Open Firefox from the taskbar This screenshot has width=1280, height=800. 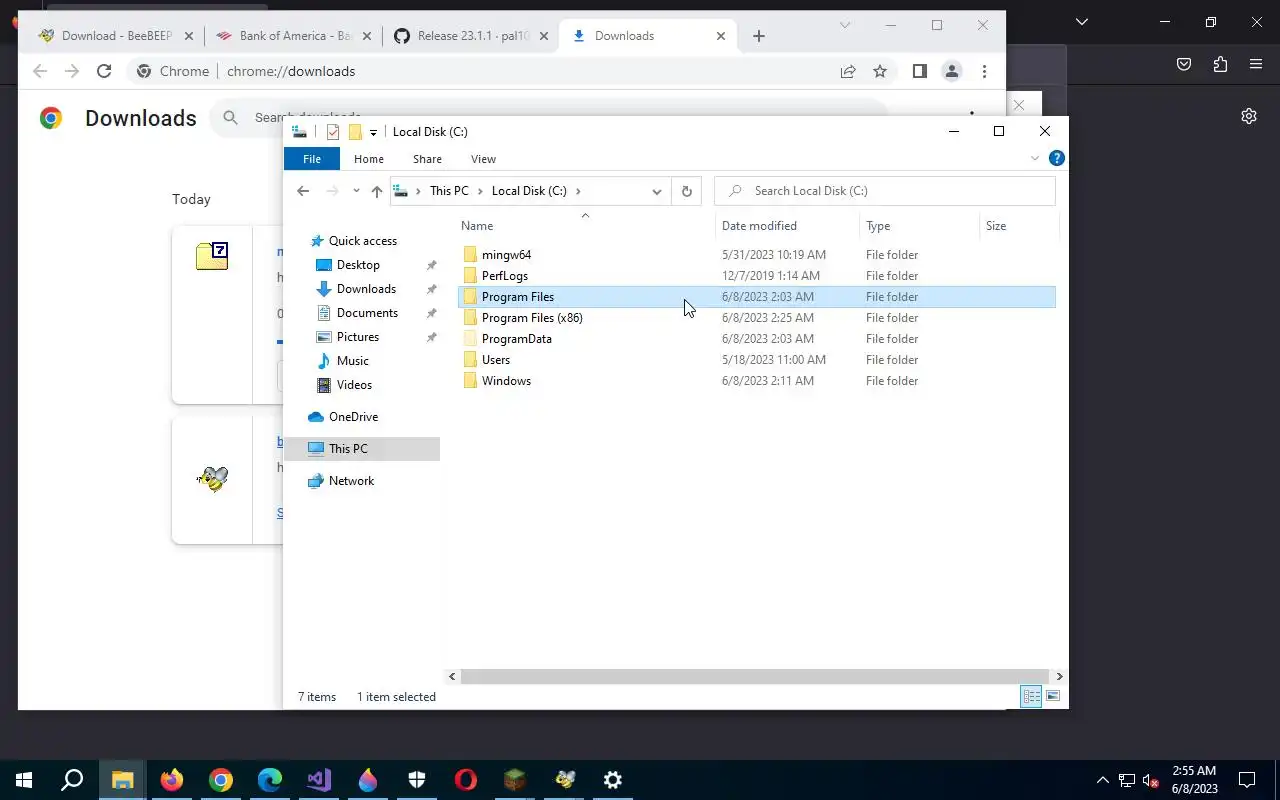point(172,780)
